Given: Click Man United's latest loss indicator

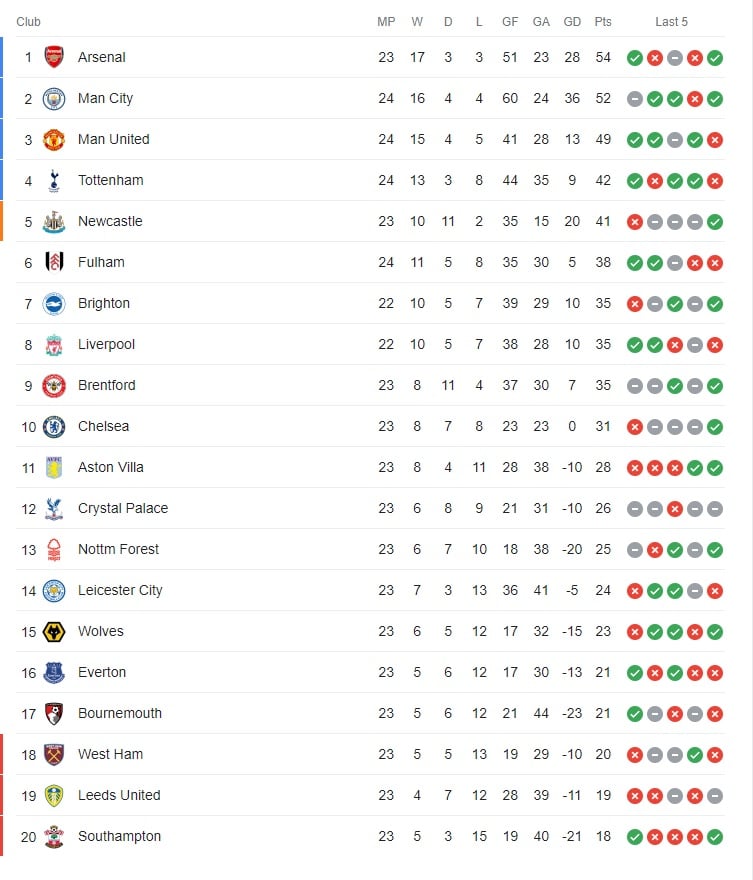Looking at the screenshot, I should tap(715, 140).
